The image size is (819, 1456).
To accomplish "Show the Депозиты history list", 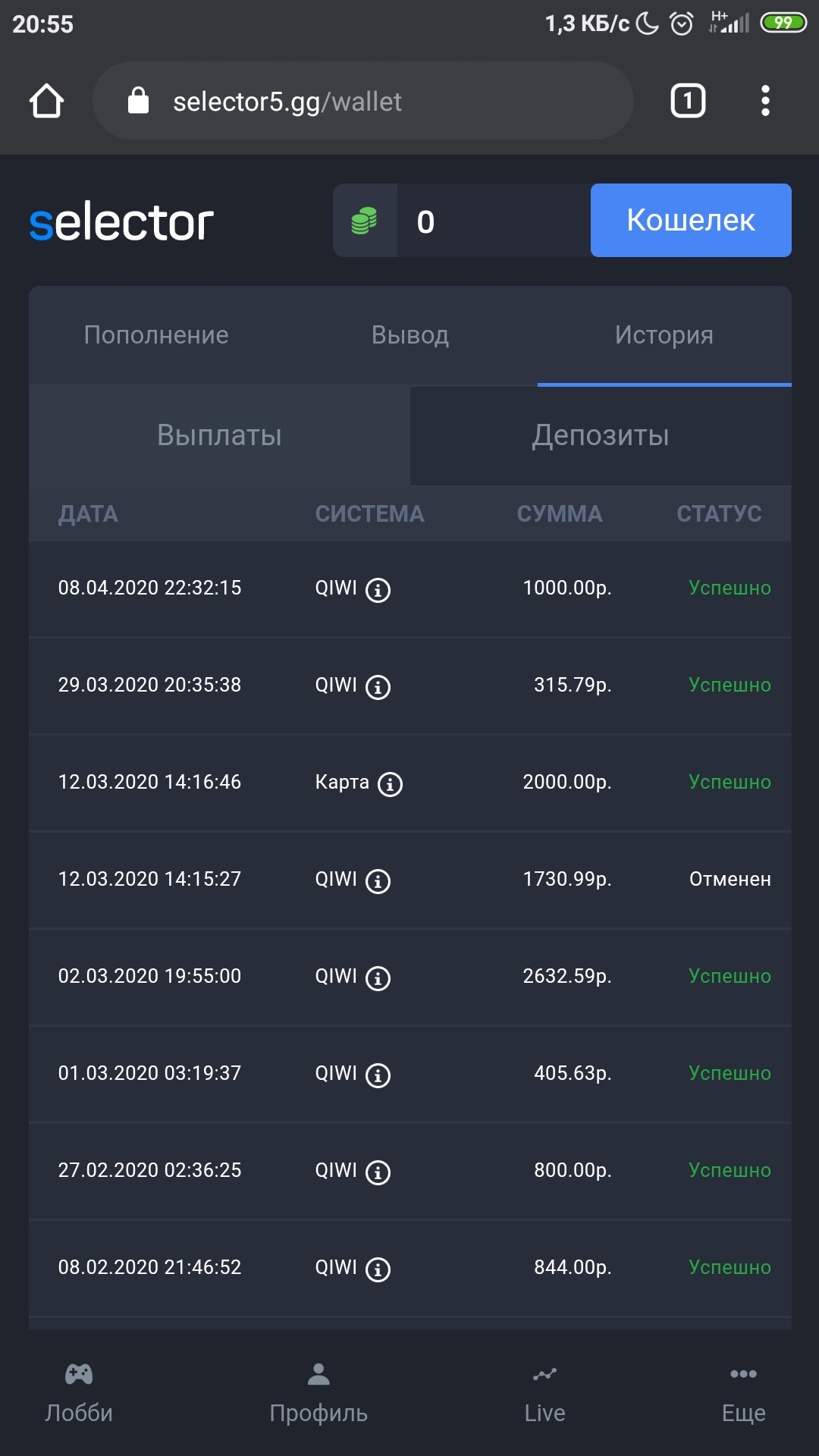I will pos(601,435).
